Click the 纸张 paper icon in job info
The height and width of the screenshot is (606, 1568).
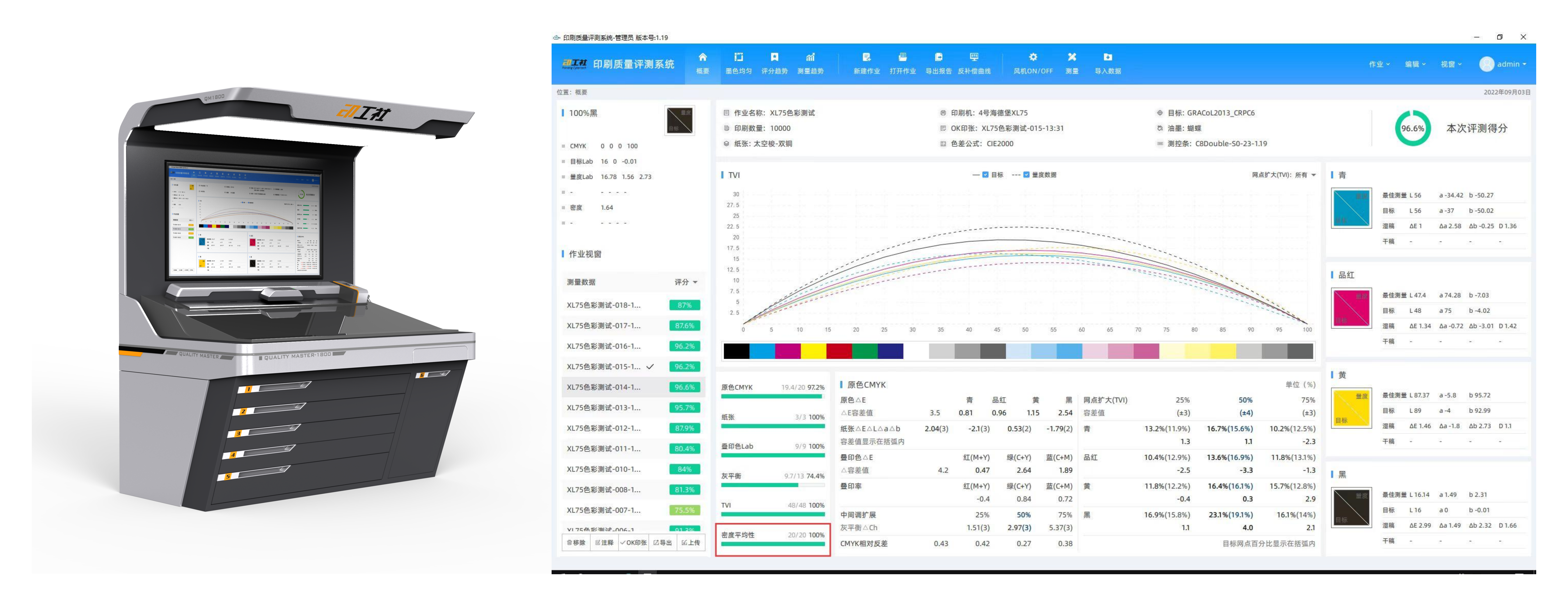tap(726, 144)
